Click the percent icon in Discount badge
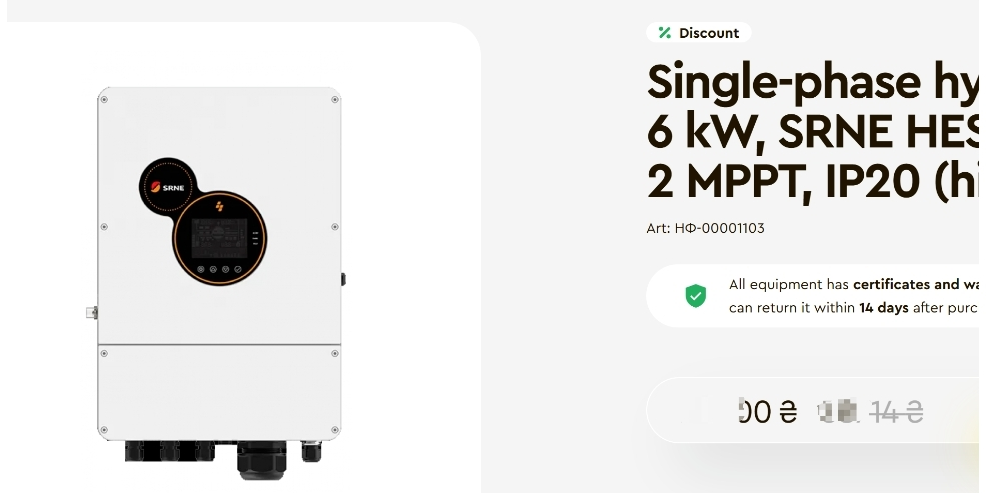This screenshot has width=986, height=493. pyautogui.click(x=665, y=33)
